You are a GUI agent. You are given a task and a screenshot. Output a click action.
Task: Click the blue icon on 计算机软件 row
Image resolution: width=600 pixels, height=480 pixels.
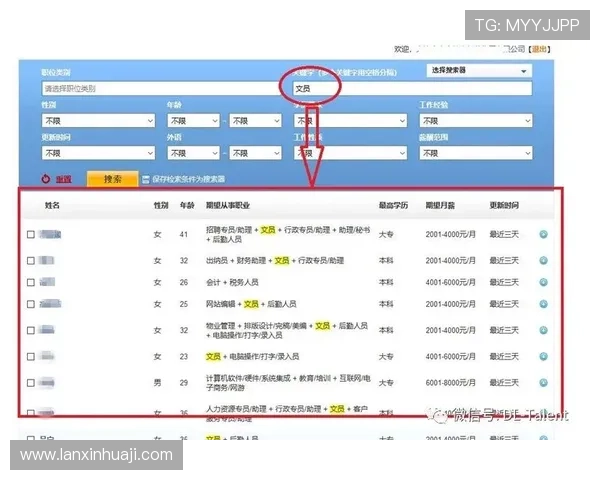point(543,382)
